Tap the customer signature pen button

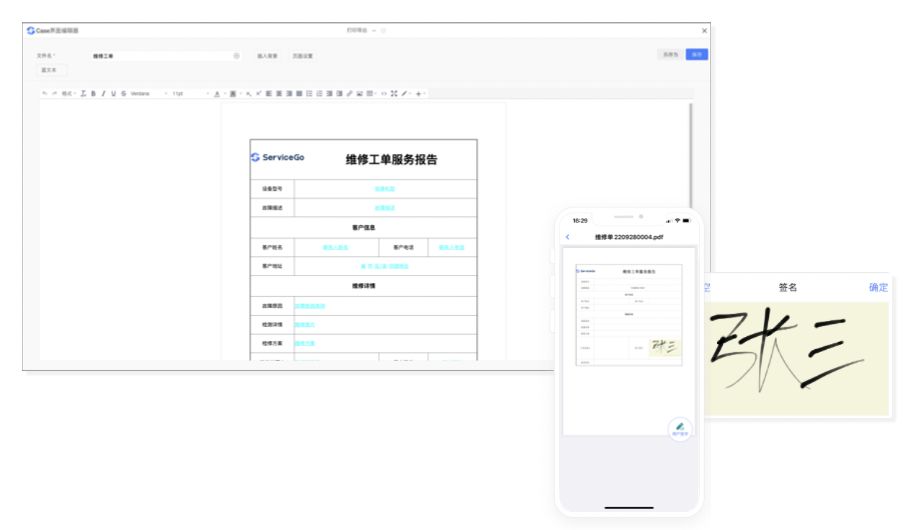(680, 427)
